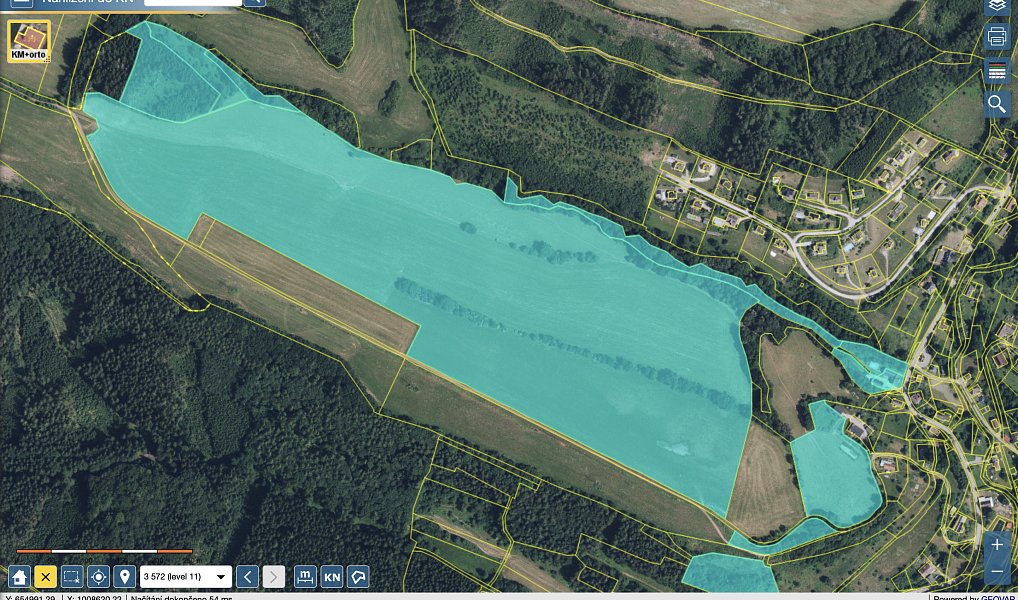Zoom in with plus button

pyautogui.click(x=998, y=545)
